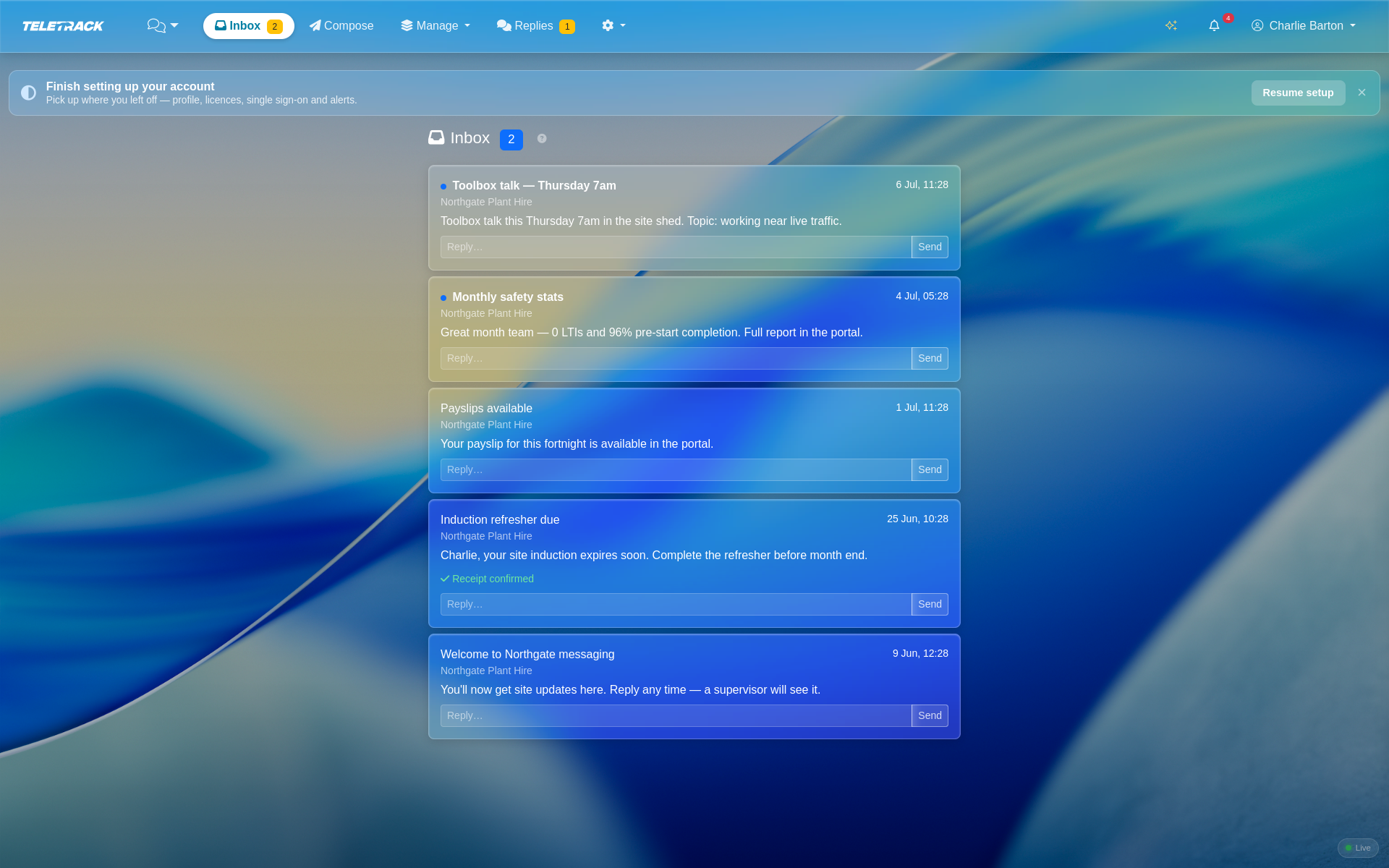The width and height of the screenshot is (1389, 868).
Task: Send reply to Toolbox talk message
Action: click(x=930, y=247)
